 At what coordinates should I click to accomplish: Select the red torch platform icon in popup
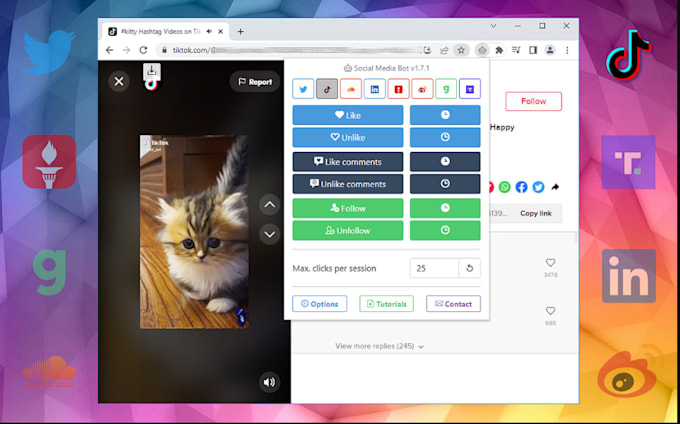click(x=399, y=89)
